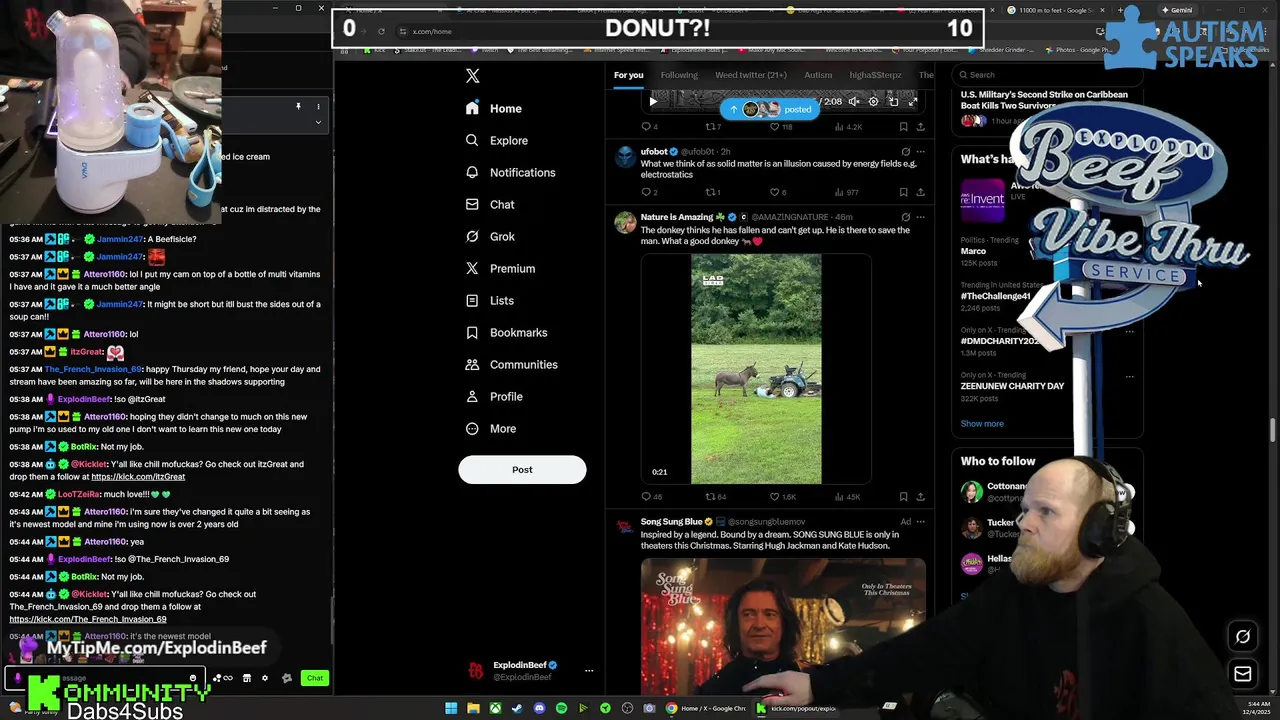Image resolution: width=1280 pixels, height=720 pixels.
Task: Open ExplodinBeef account switcher menu
Action: pyautogui.click(x=588, y=671)
